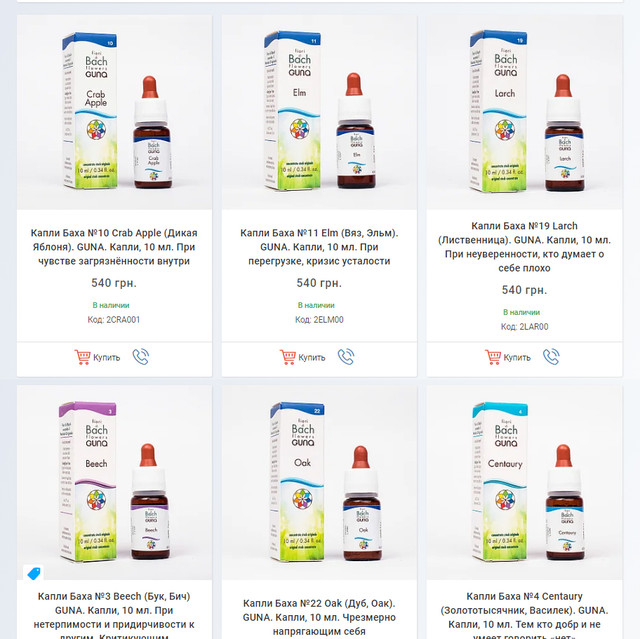Open the Crab Apple product title link
Viewport: 640px width, 639px height.
tap(114, 247)
